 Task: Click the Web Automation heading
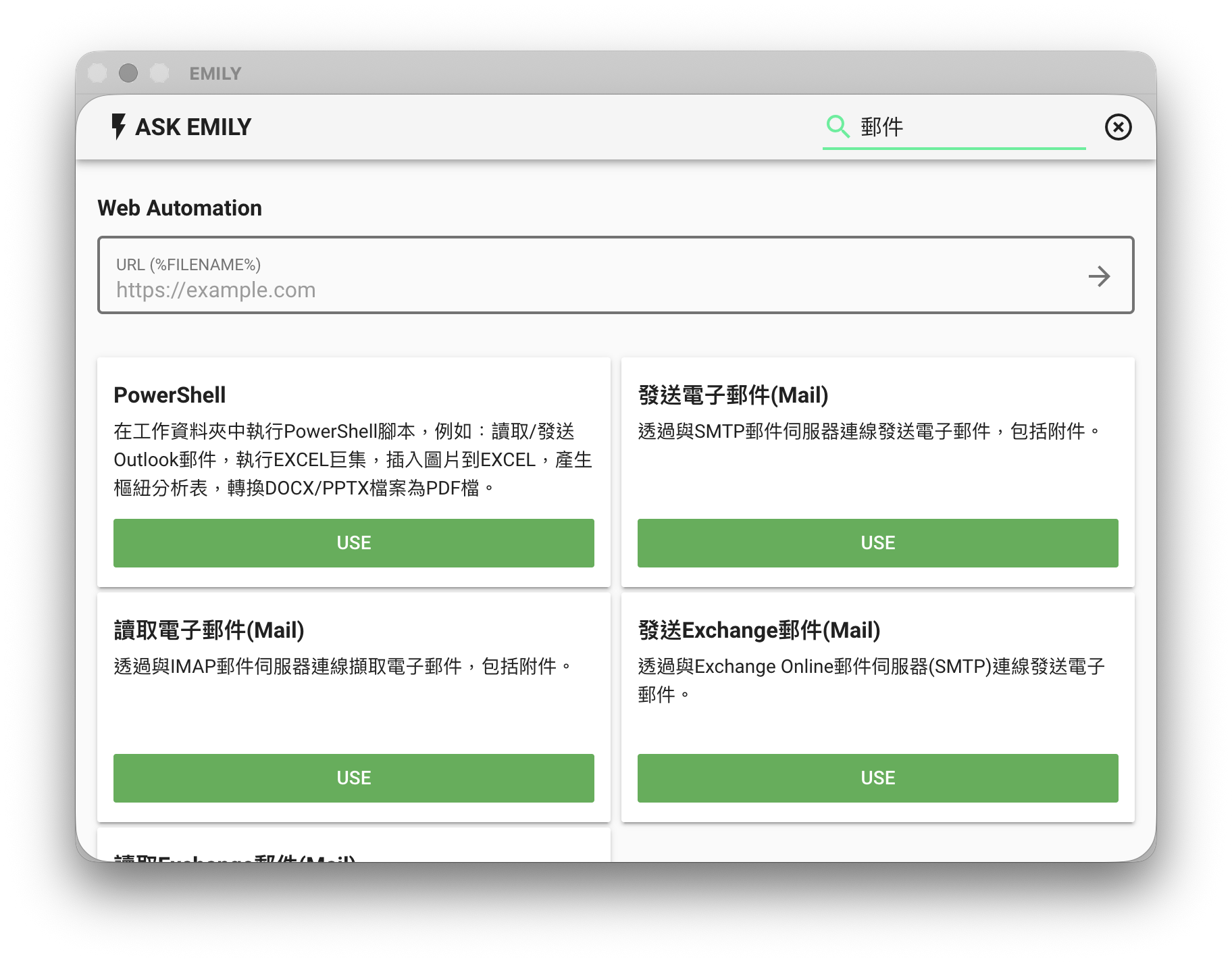(x=180, y=208)
